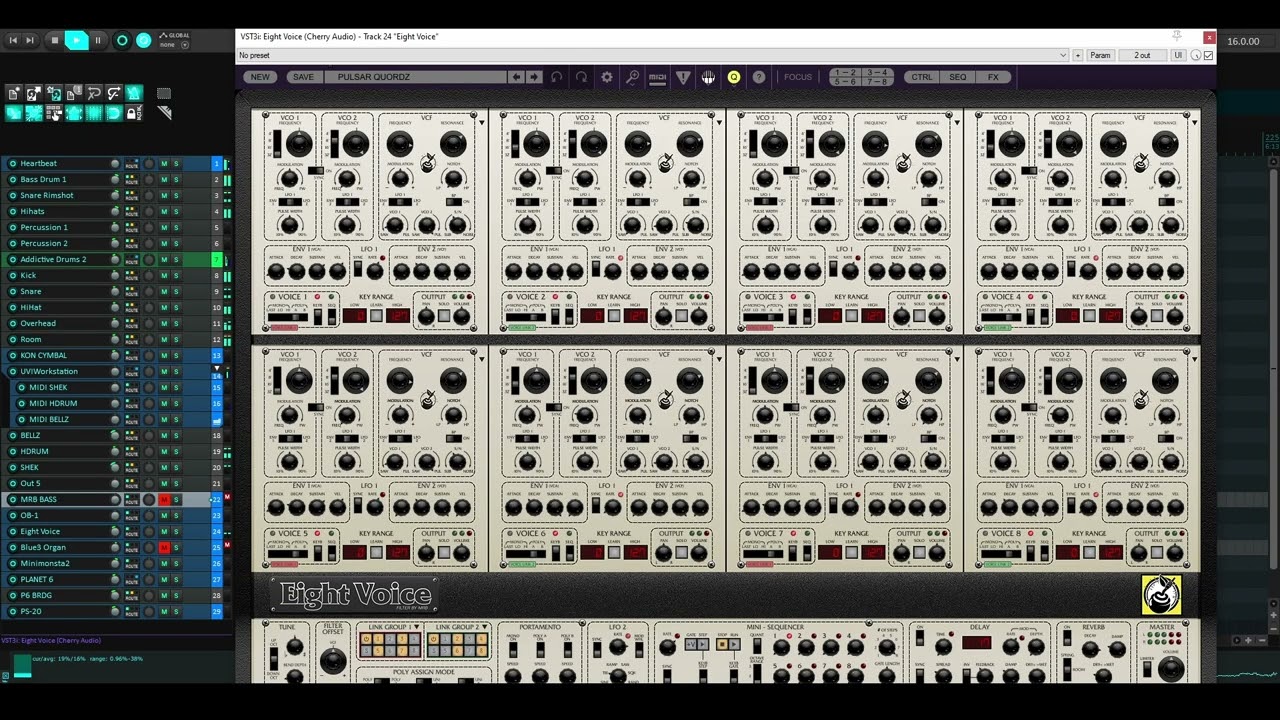Toggle the UI button in plugin header
This screenshot has width=1280, height=720.
click(x=1178, y=55)
